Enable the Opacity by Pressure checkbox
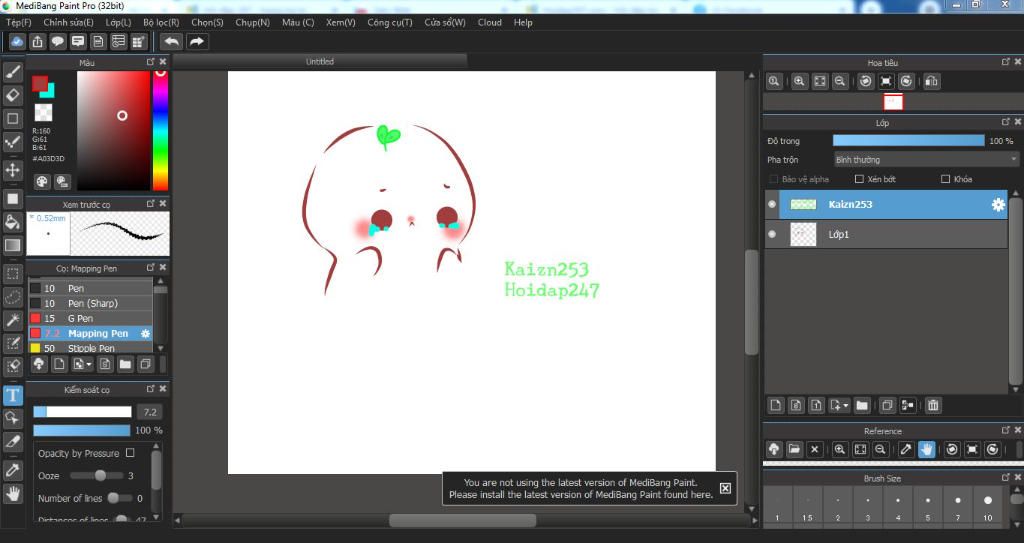Viewport: 1024px width, 543px height. [x=130, y=453]
